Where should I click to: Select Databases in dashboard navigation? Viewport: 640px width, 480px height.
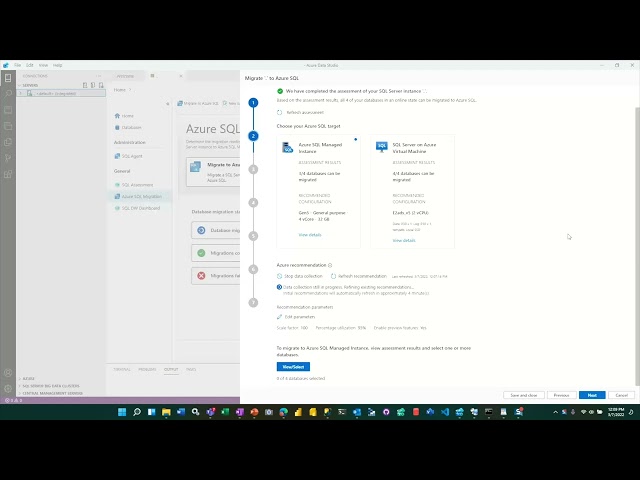tap(131, 127)
